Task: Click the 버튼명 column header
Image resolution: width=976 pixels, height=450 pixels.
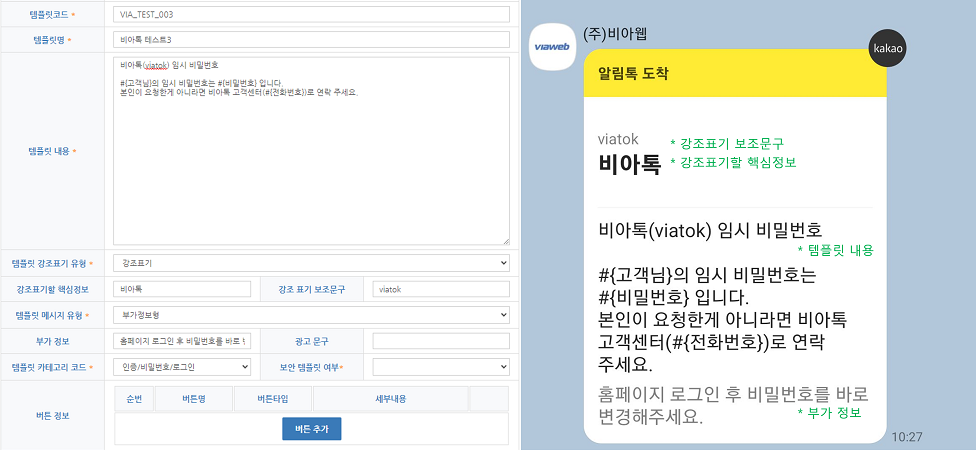Action: pyautogui.click(x=194, y=399)
